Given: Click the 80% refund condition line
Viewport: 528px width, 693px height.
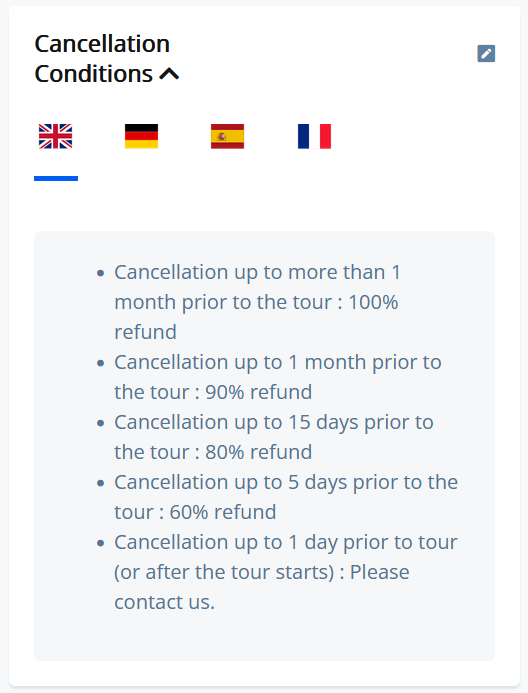Looking at the screenshot, I should click(274, 437).
